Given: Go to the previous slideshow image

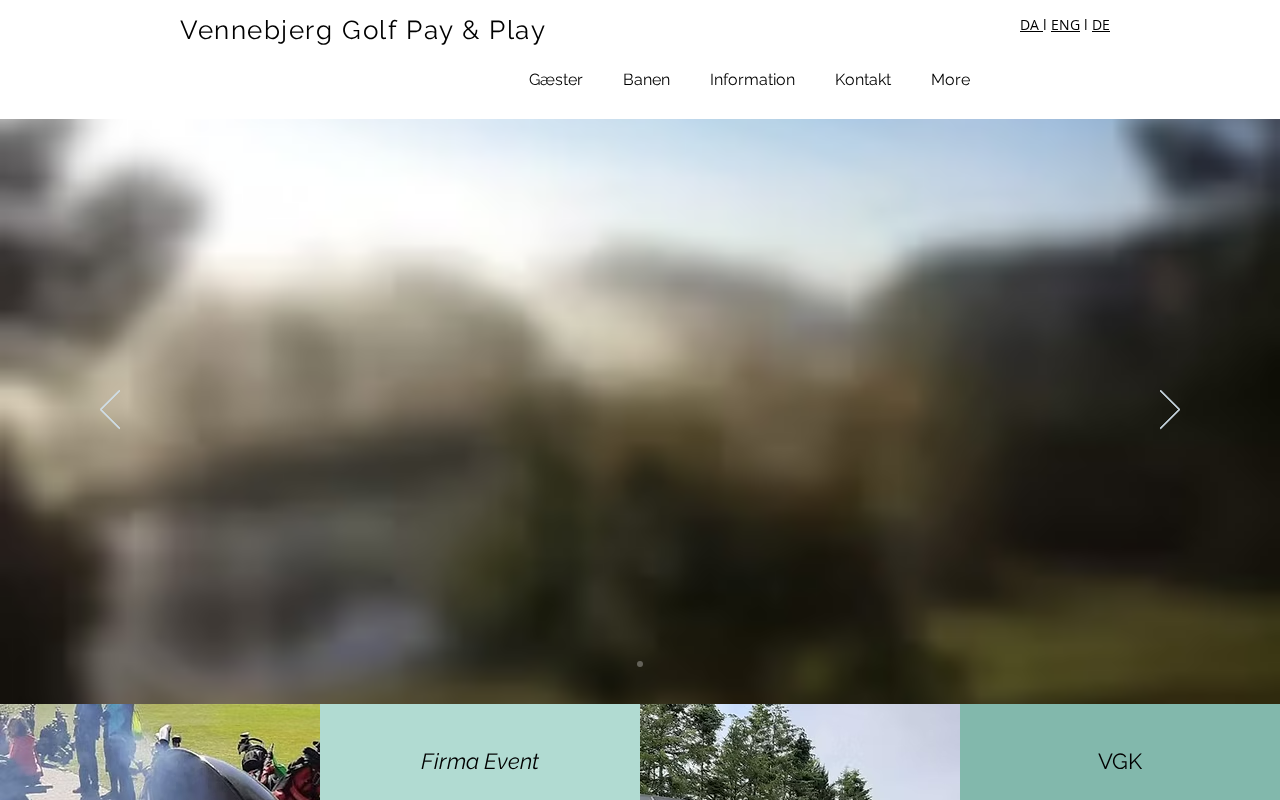Looking at the screenshot, I should point(110,410).
